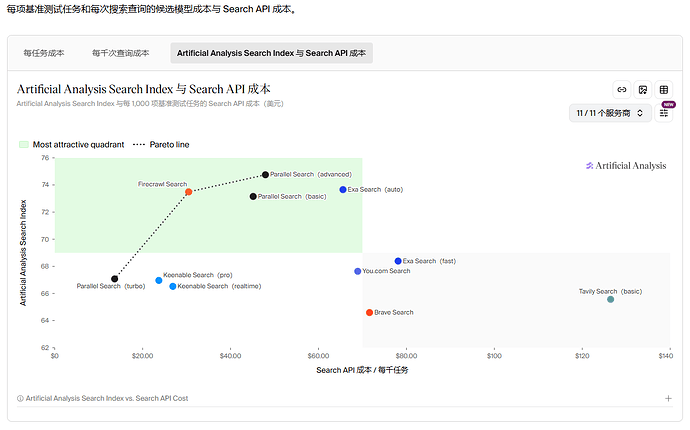The image size is (690, 430).
Task: Click the Parallel Search (turbo) data point
Action: (x=114, y=279)
